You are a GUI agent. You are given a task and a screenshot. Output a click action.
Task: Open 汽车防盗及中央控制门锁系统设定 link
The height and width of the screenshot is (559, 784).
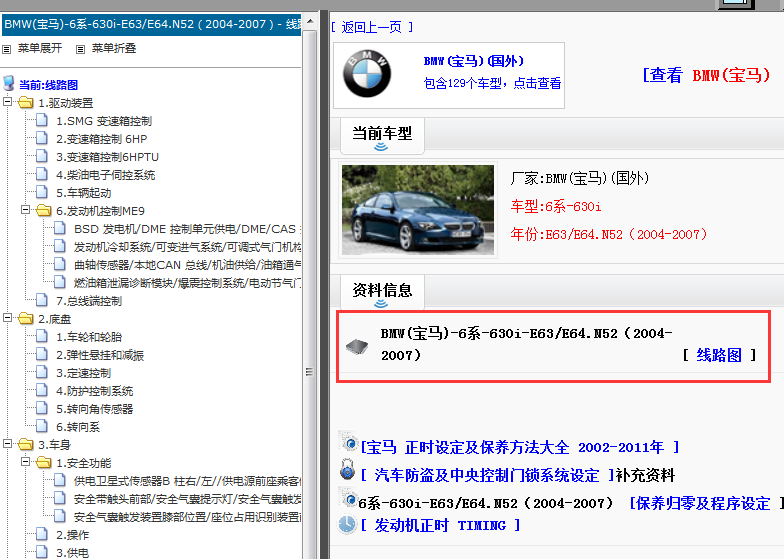click(x=487, y=475)
